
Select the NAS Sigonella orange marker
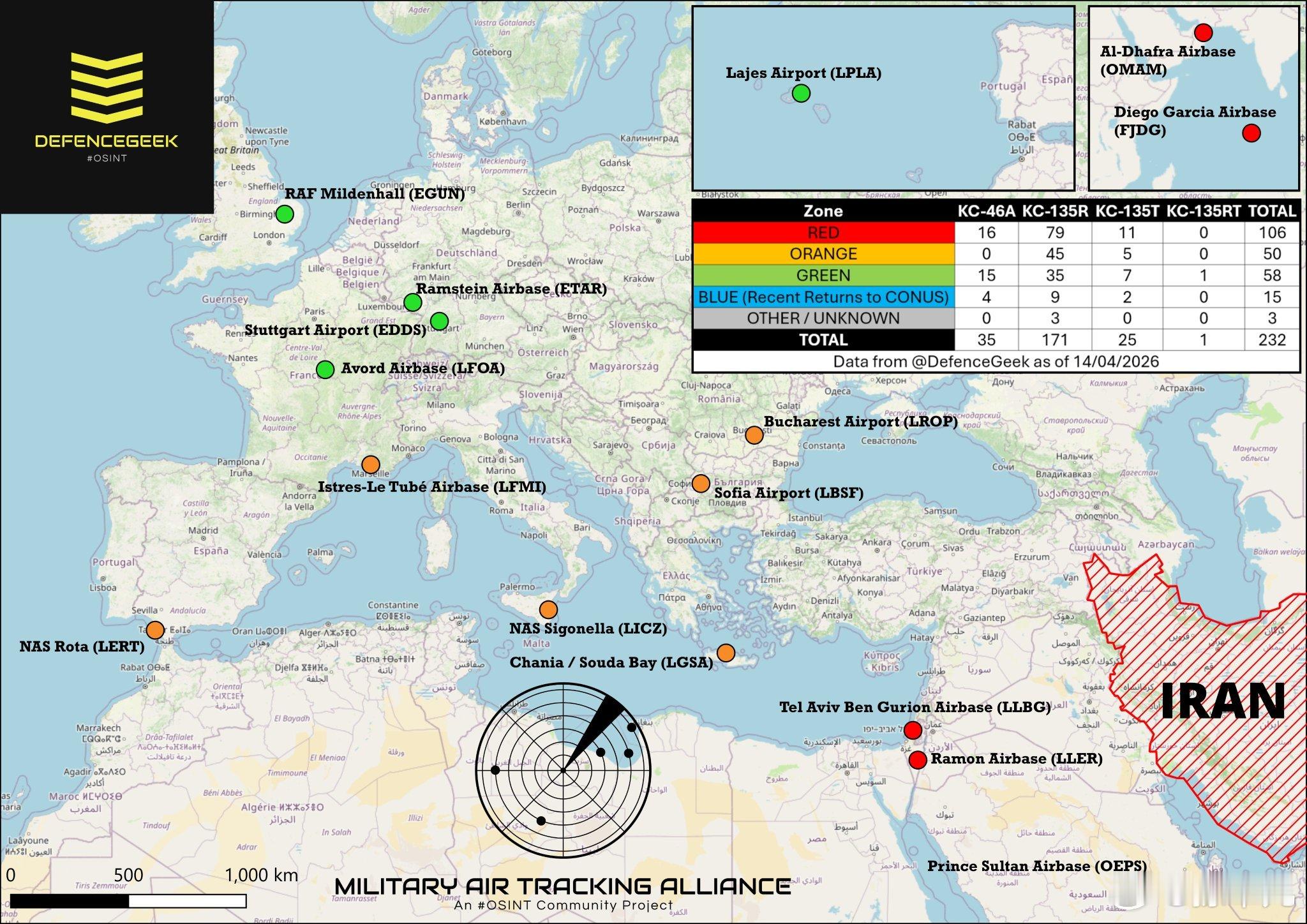(x=548, y=609)
